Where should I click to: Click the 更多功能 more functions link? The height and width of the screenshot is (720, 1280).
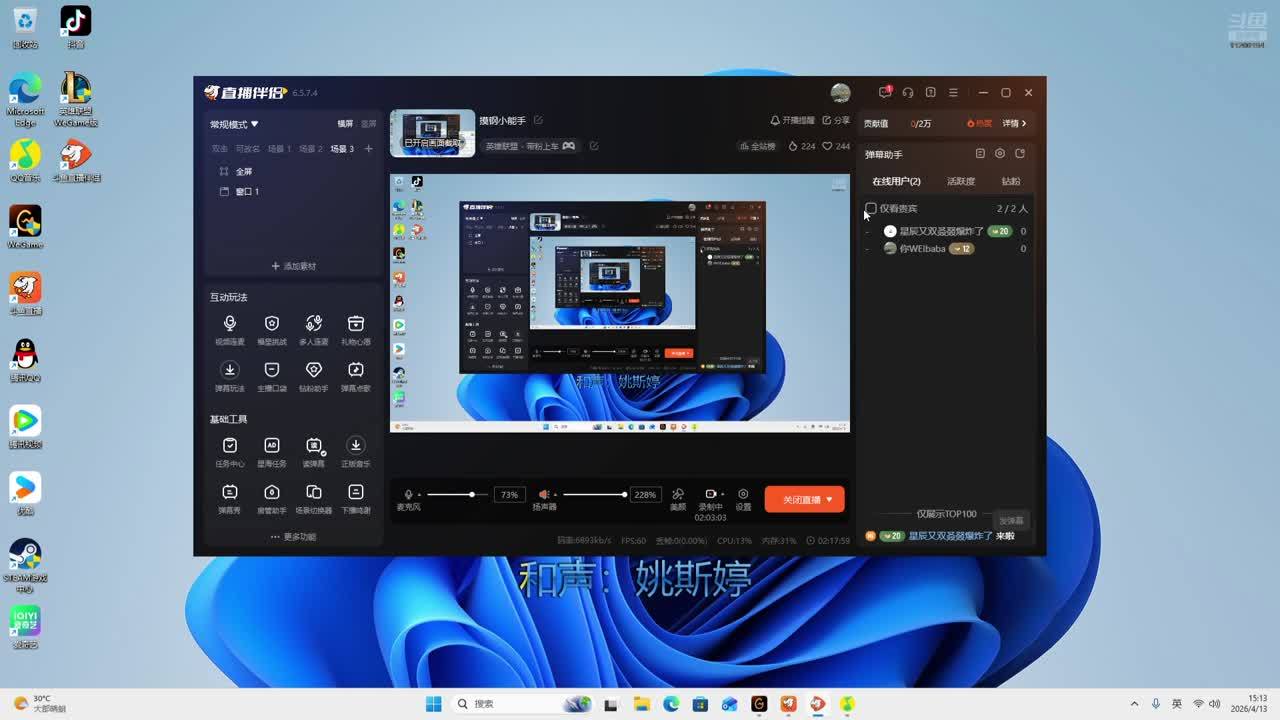click(x=293, y=537)
